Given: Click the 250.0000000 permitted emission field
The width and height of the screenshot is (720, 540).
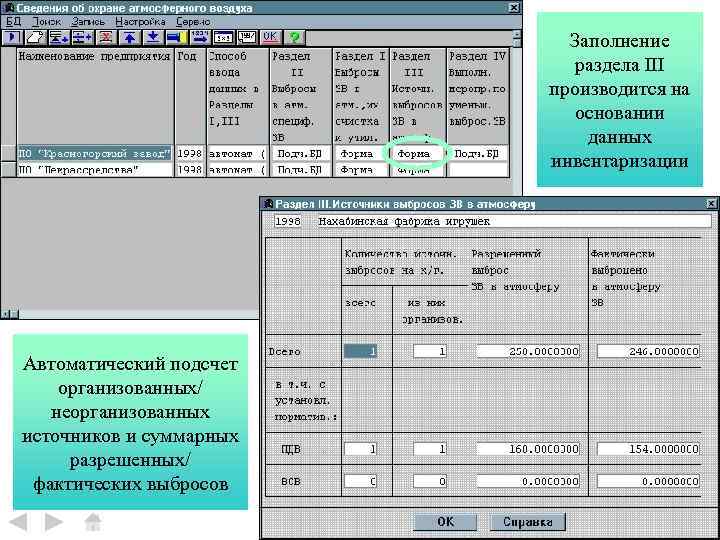Looking at the screenshot, I should [x=528, y=352].
